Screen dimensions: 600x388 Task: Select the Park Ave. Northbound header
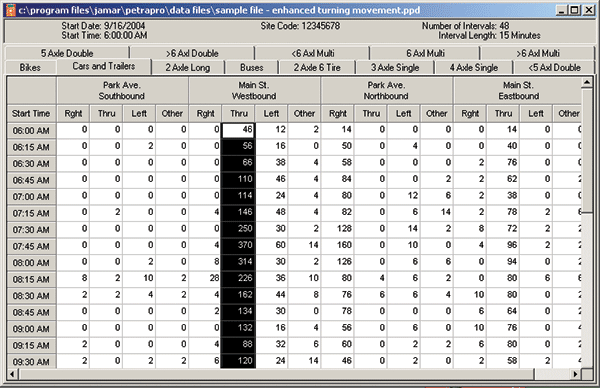coord(386,90)
